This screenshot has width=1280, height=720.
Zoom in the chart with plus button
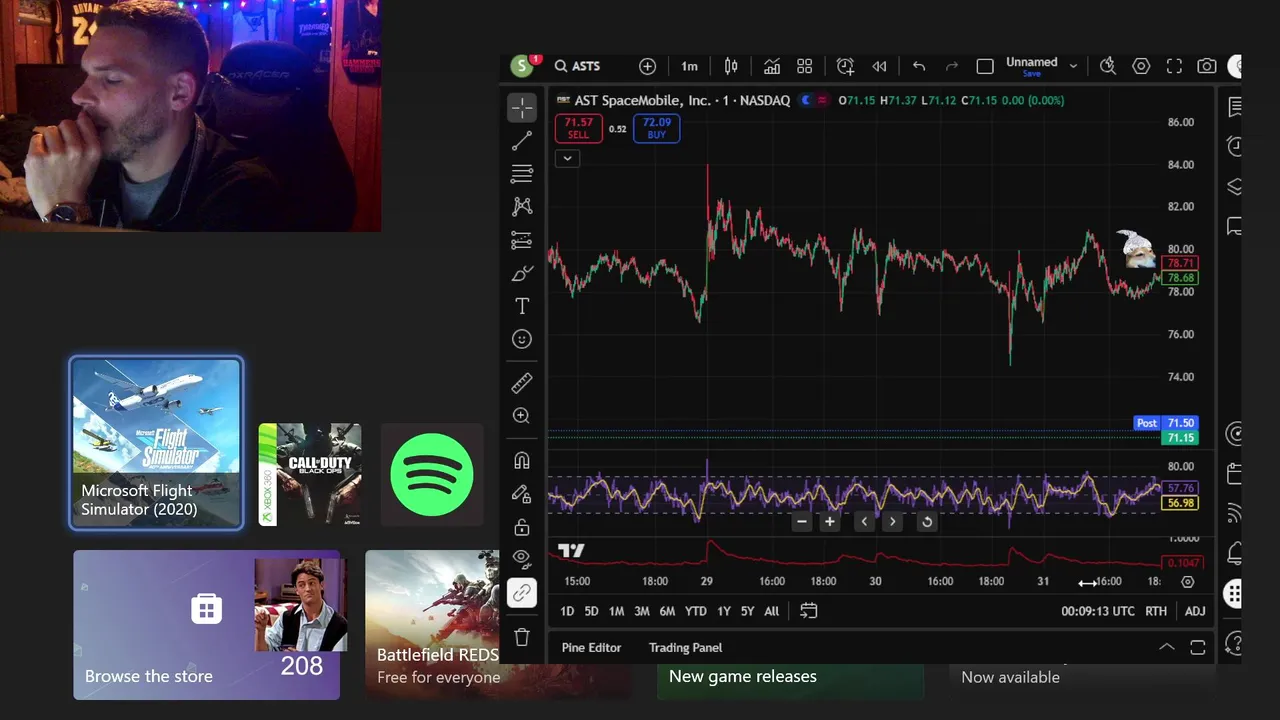pyautogui.click(x=829, y=522)
